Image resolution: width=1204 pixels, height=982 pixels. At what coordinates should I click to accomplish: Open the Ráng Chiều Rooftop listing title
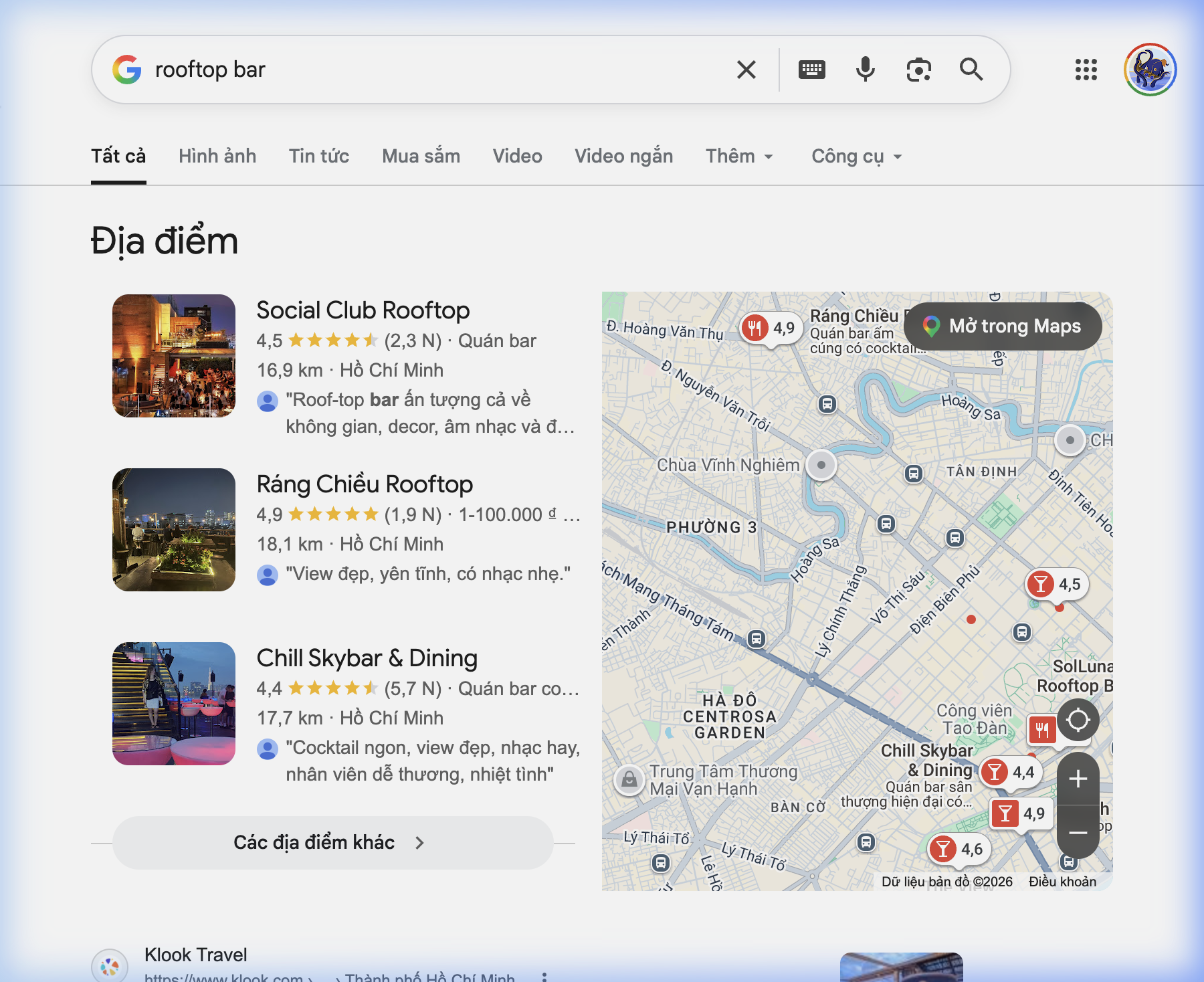click(x=365, y=484)
